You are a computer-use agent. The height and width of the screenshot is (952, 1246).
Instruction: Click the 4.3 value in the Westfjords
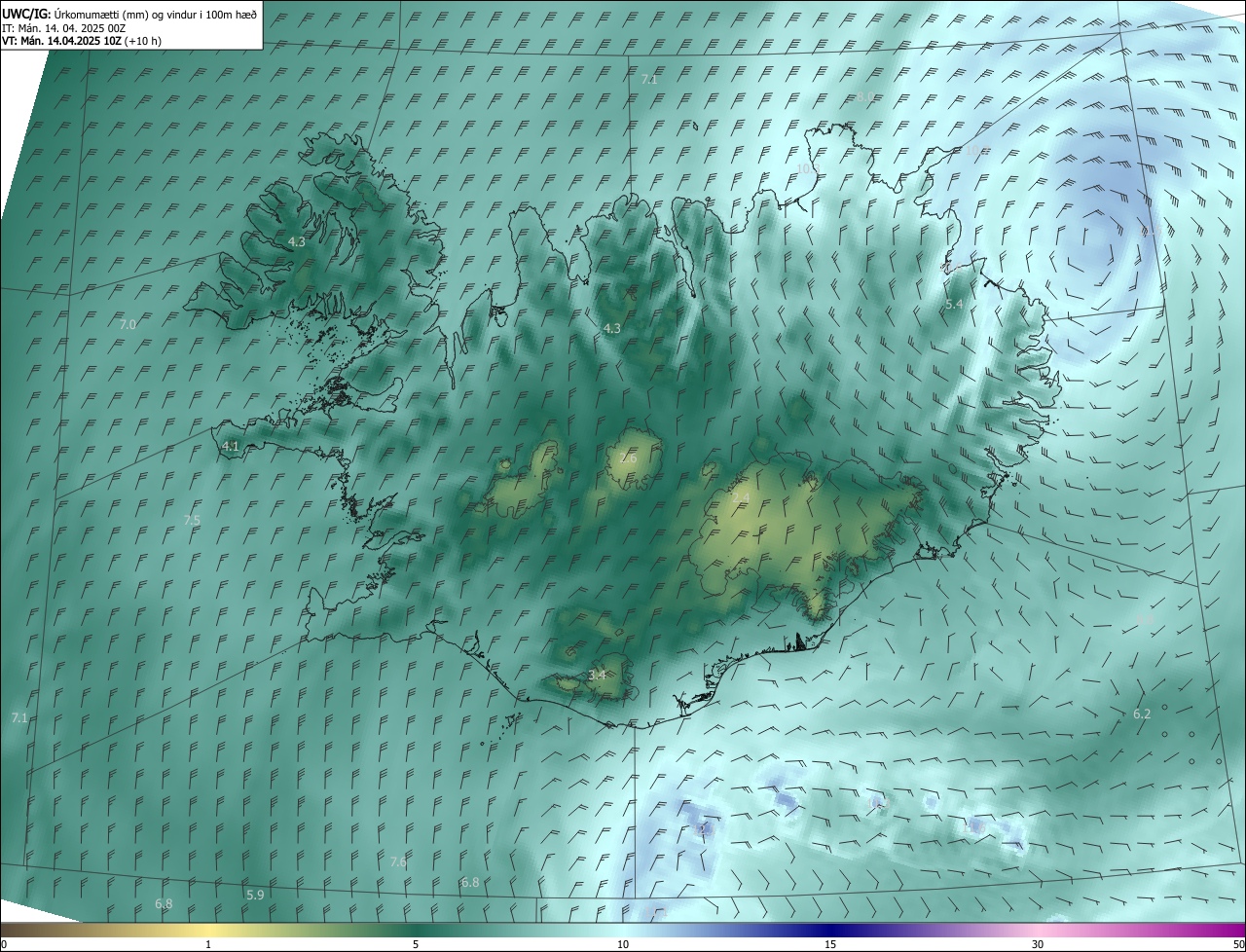(x=297, y=241)
